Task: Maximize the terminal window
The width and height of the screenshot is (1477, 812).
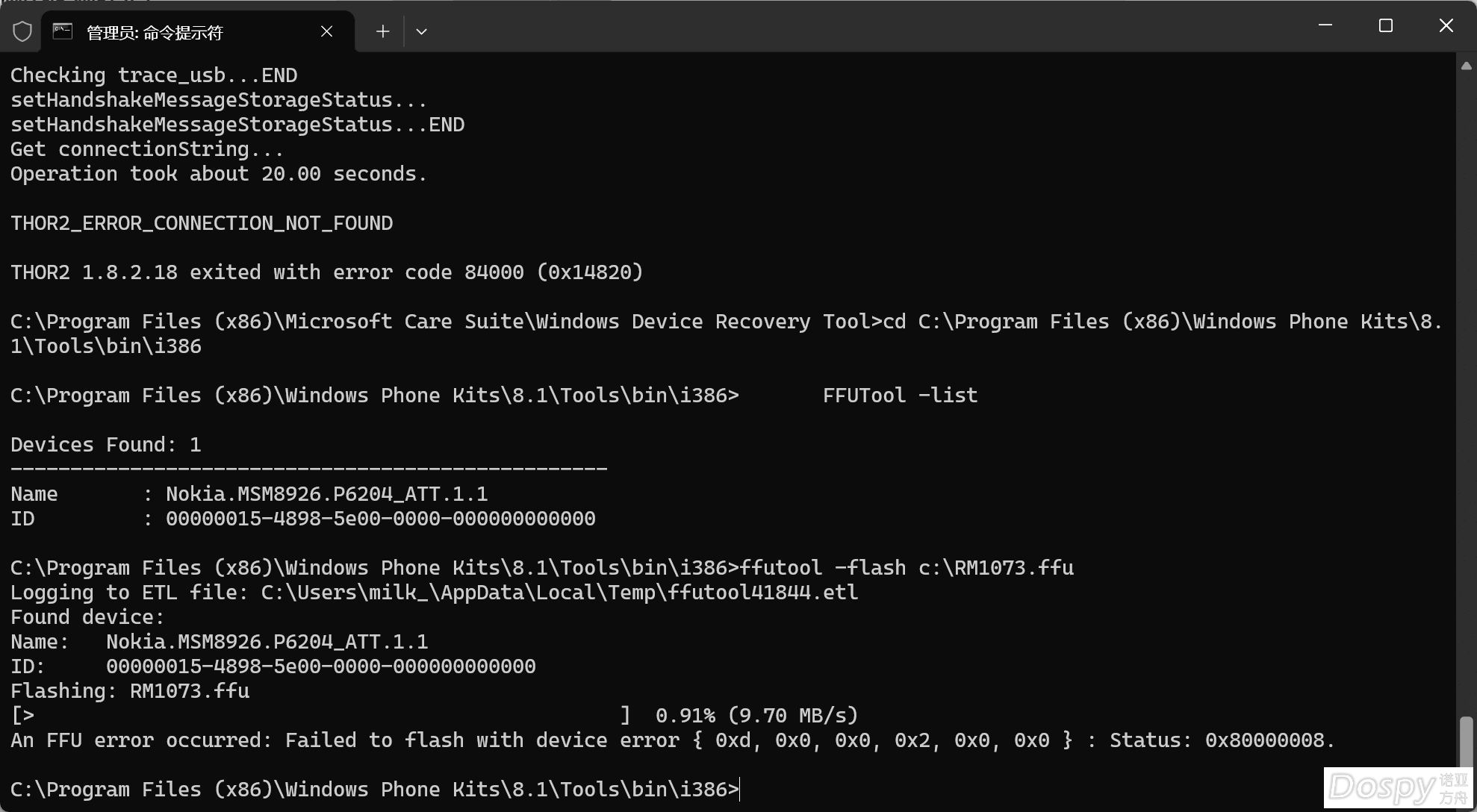Action: [1386, 25]
